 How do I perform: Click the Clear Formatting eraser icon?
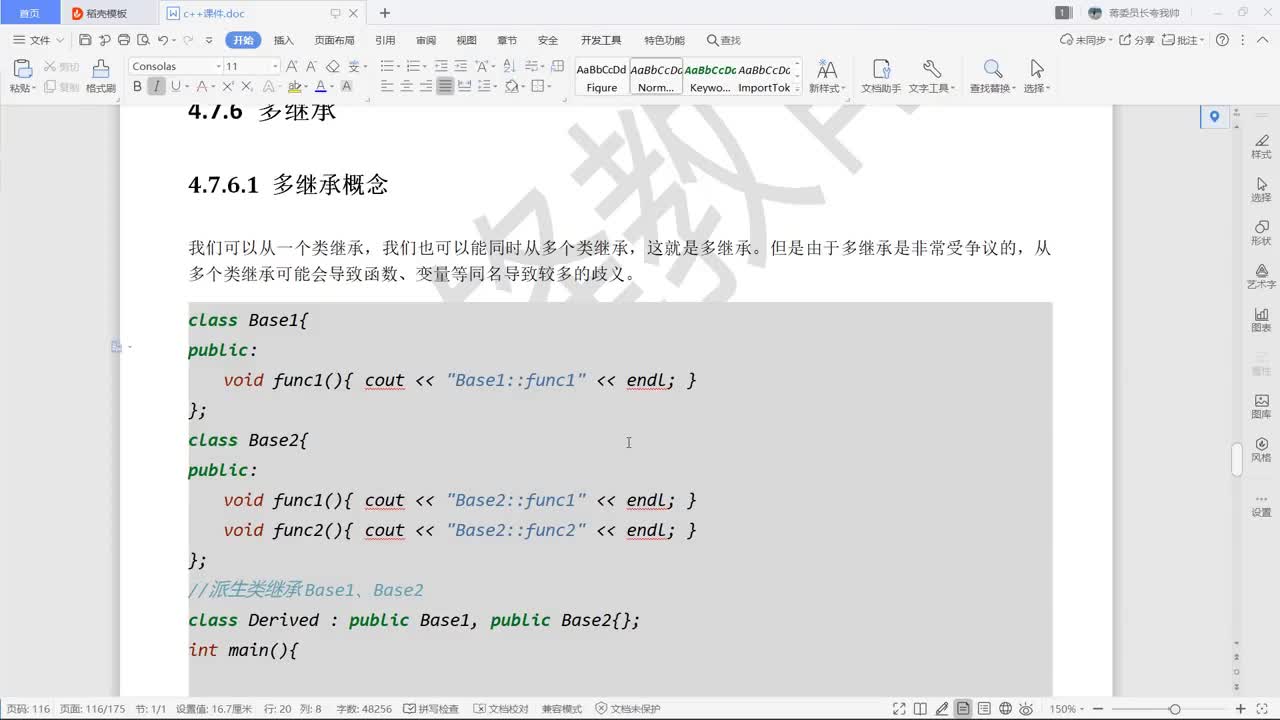pos(333,66)
